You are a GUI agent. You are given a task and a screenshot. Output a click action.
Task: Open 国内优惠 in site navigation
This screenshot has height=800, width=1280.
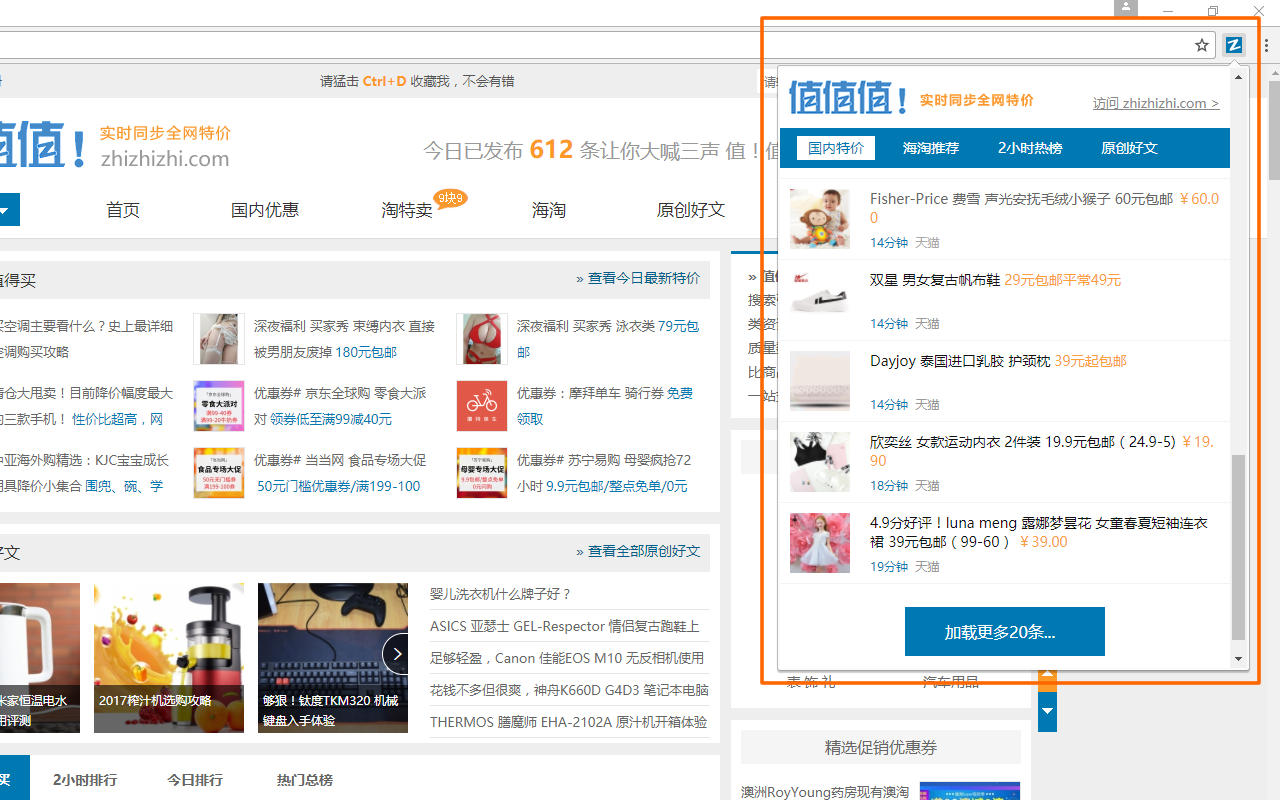[x=265, y=210]
